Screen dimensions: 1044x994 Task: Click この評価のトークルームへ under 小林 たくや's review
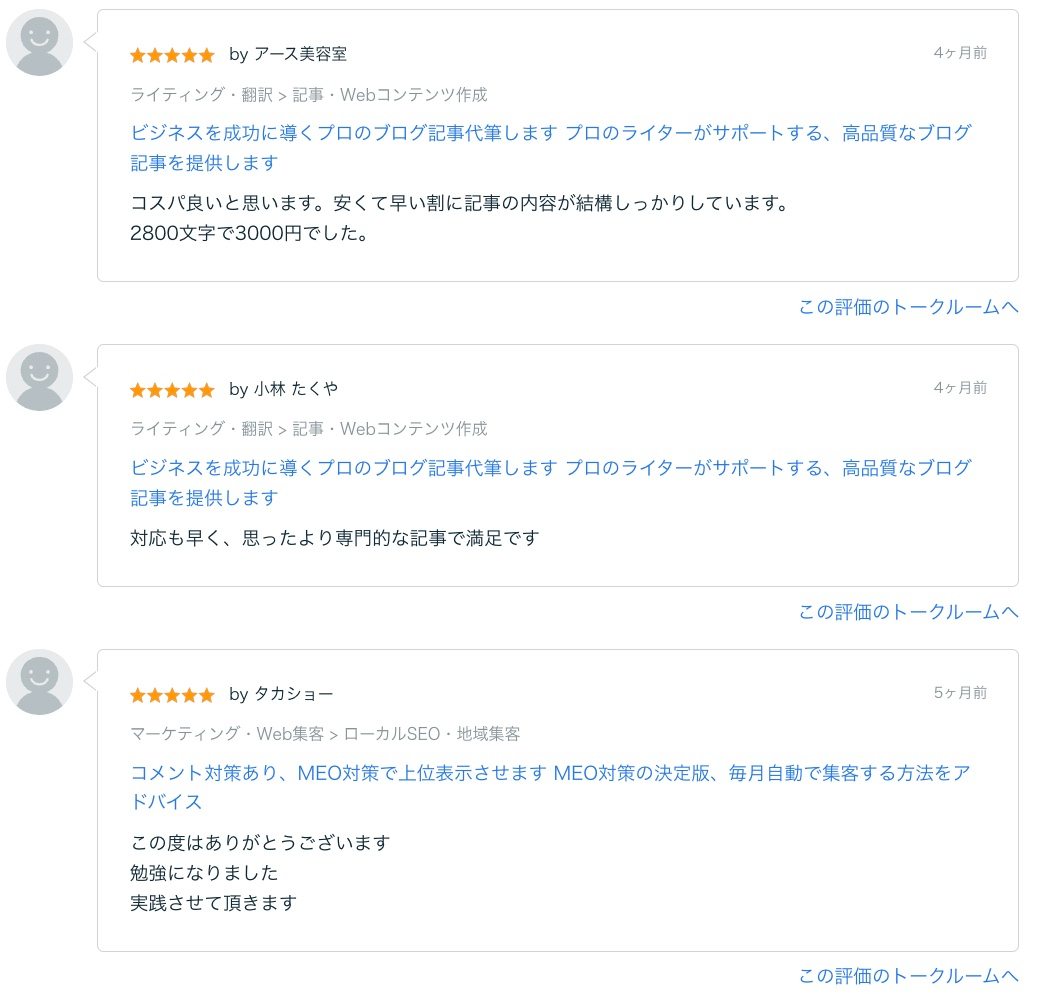coord(907,611)
